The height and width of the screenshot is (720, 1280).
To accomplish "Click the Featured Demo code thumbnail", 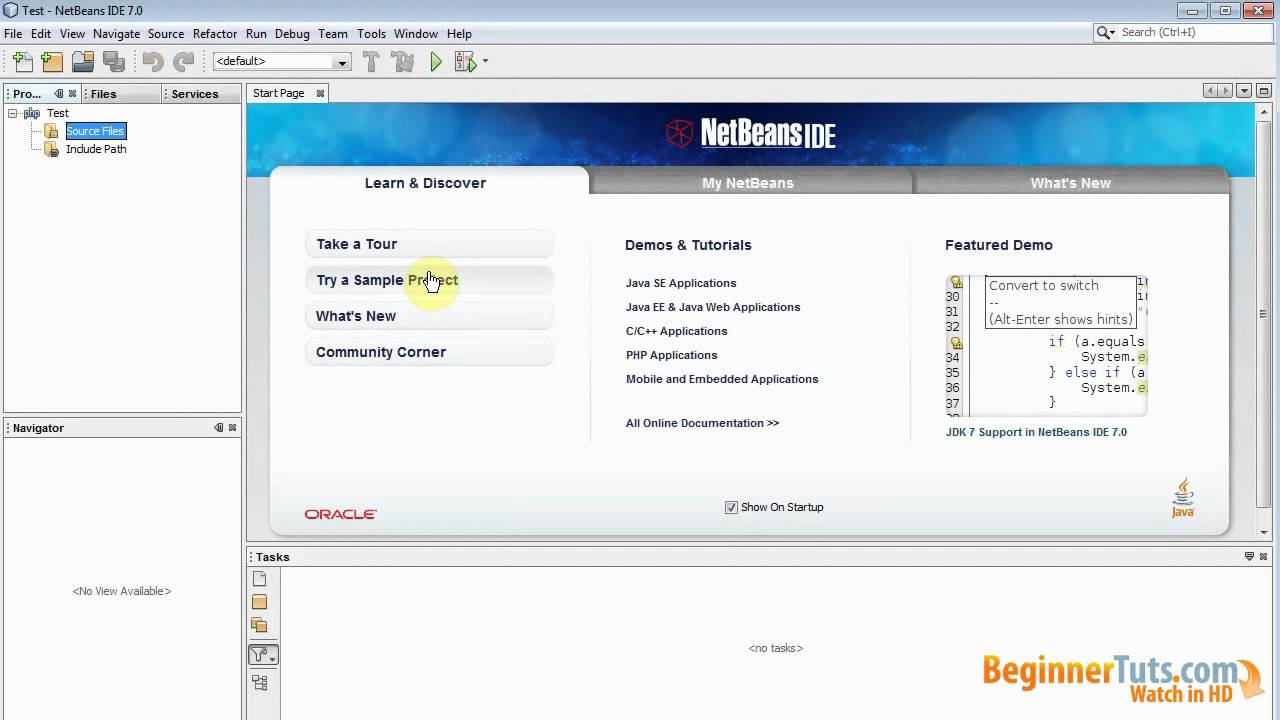I will (x=1046, y=346).
